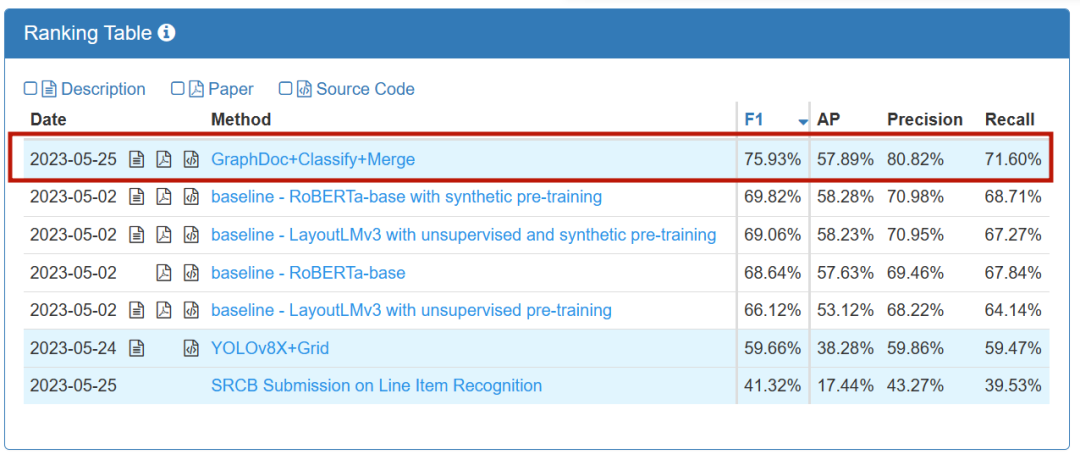
Task: Open source code icon for GraphDoc+Classify+Merge
Action: (191, 159)
